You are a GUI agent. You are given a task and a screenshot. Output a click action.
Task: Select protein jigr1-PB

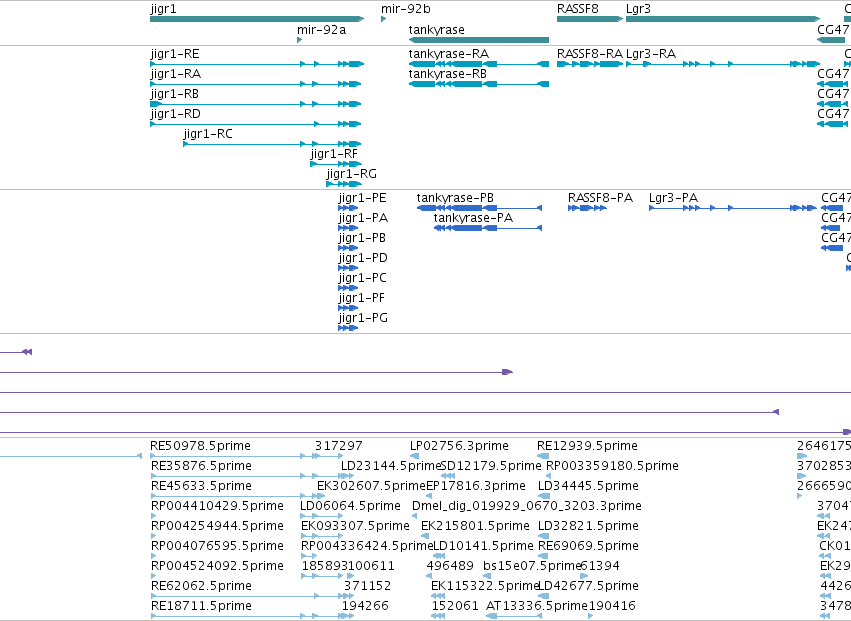pos(348,248)
